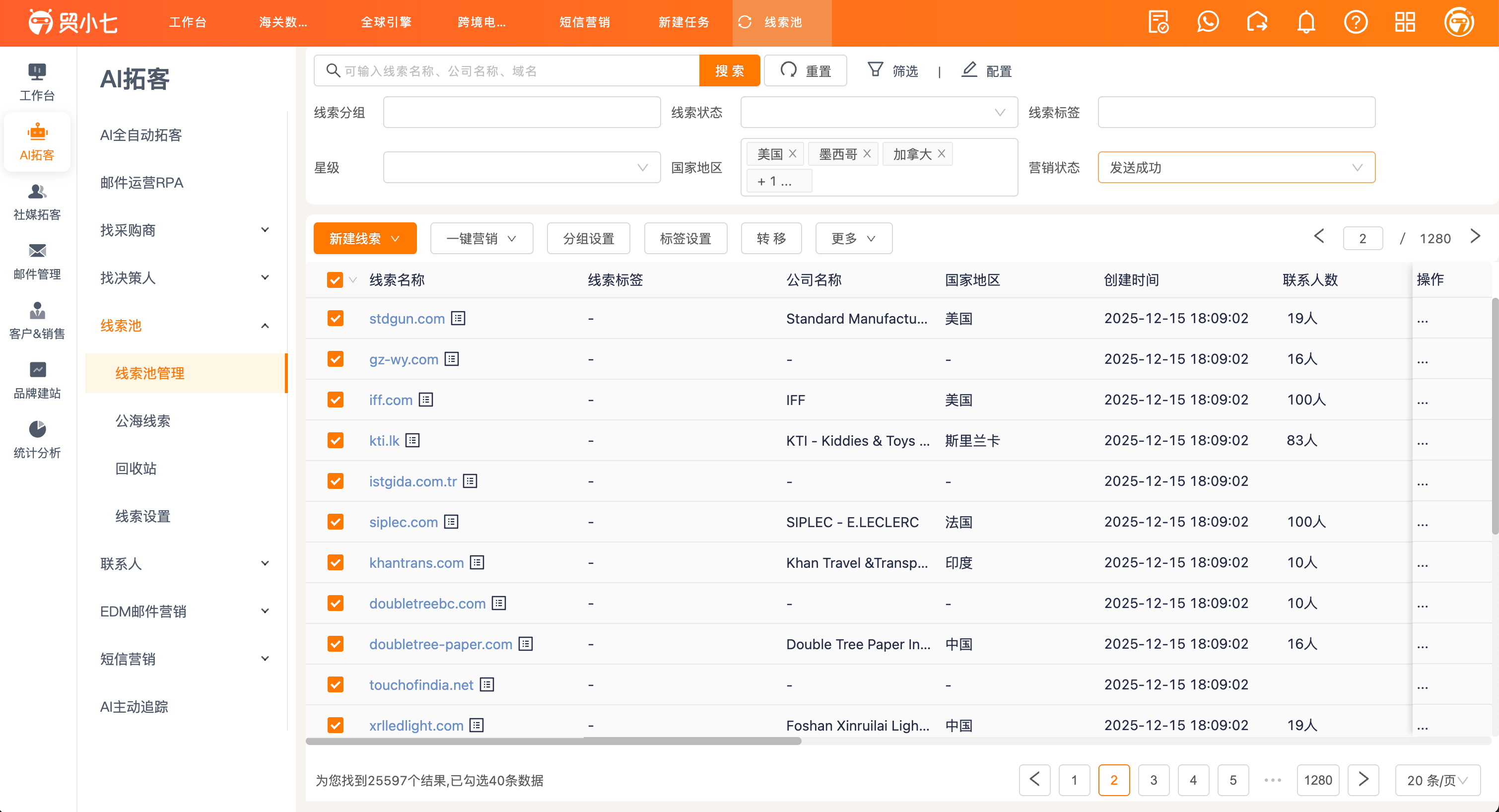
Task: Open the 线索状态 dropdown
Action: (x=879, y=112)
